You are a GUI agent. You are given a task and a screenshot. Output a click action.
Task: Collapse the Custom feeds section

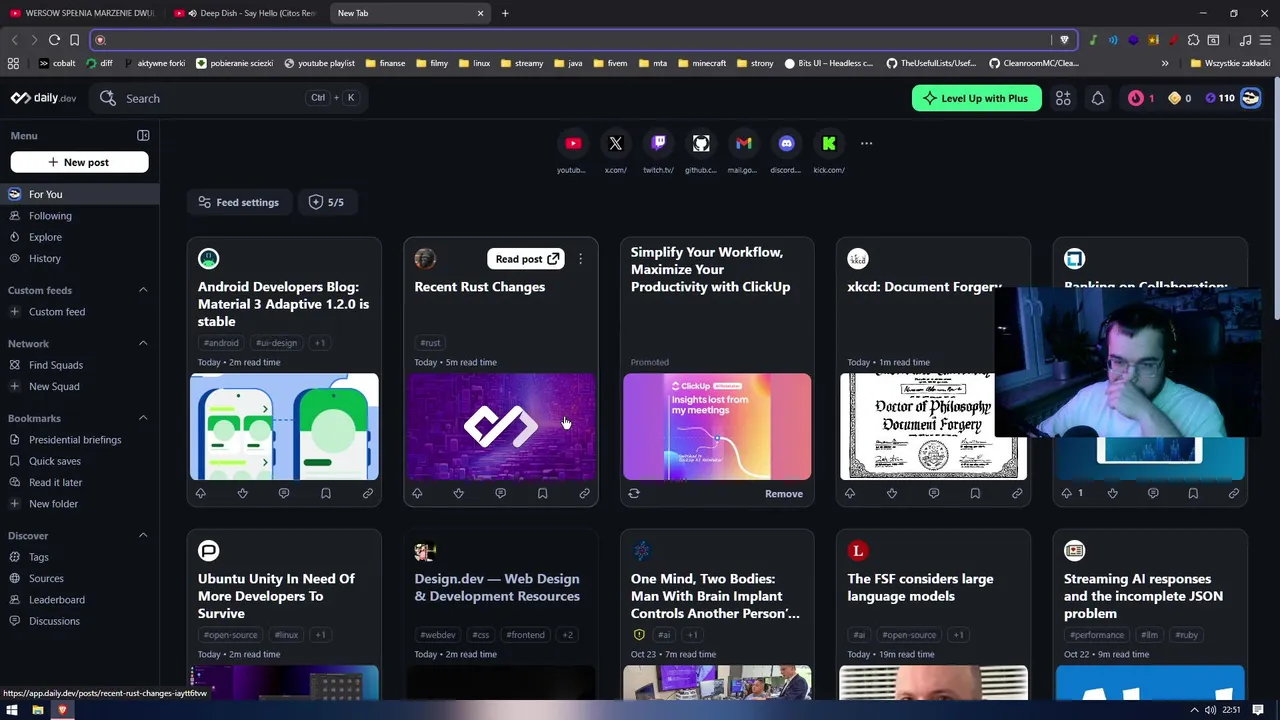(x=143, y=290)
